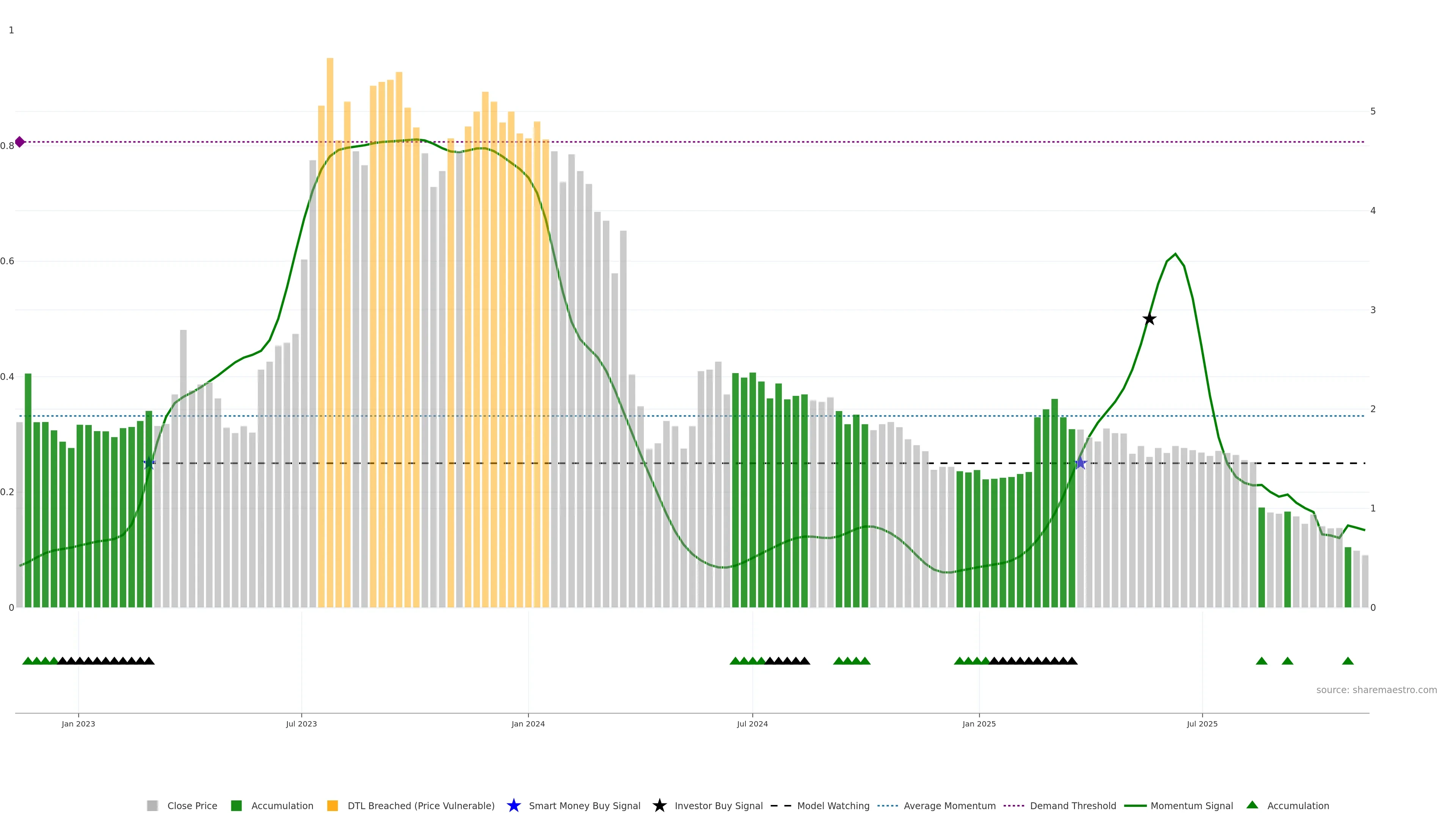Click the green triangle Accumulation legend icon
This screenshot has width=1456, height=819.
[1252, 805]
